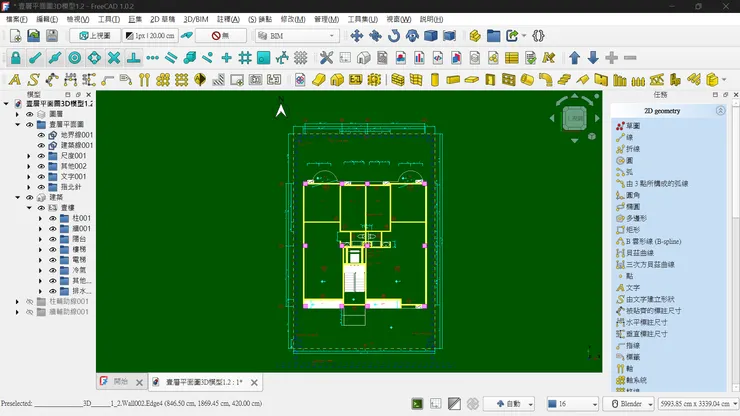
Task: Expand the 尺度001 tree group
Action: coord(28,156)
